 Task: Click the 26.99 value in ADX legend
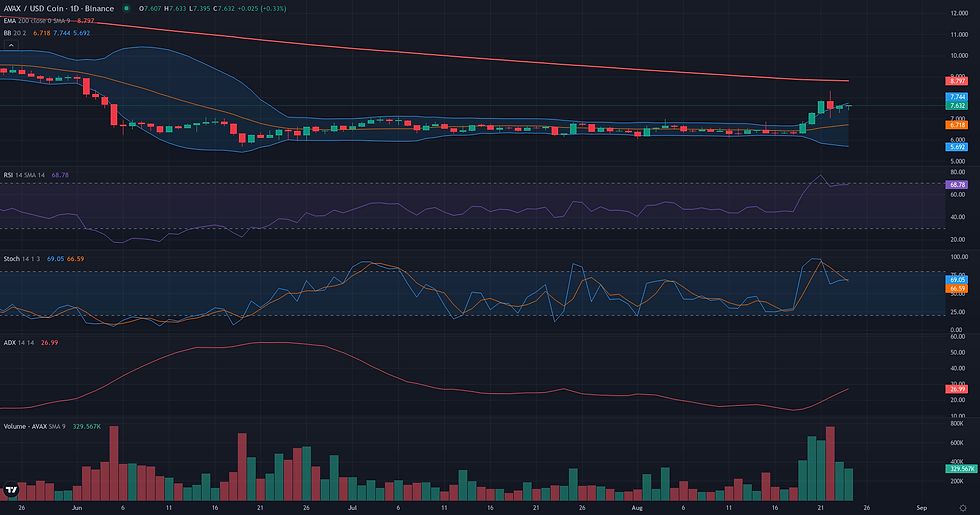click(x=49, y=342)
